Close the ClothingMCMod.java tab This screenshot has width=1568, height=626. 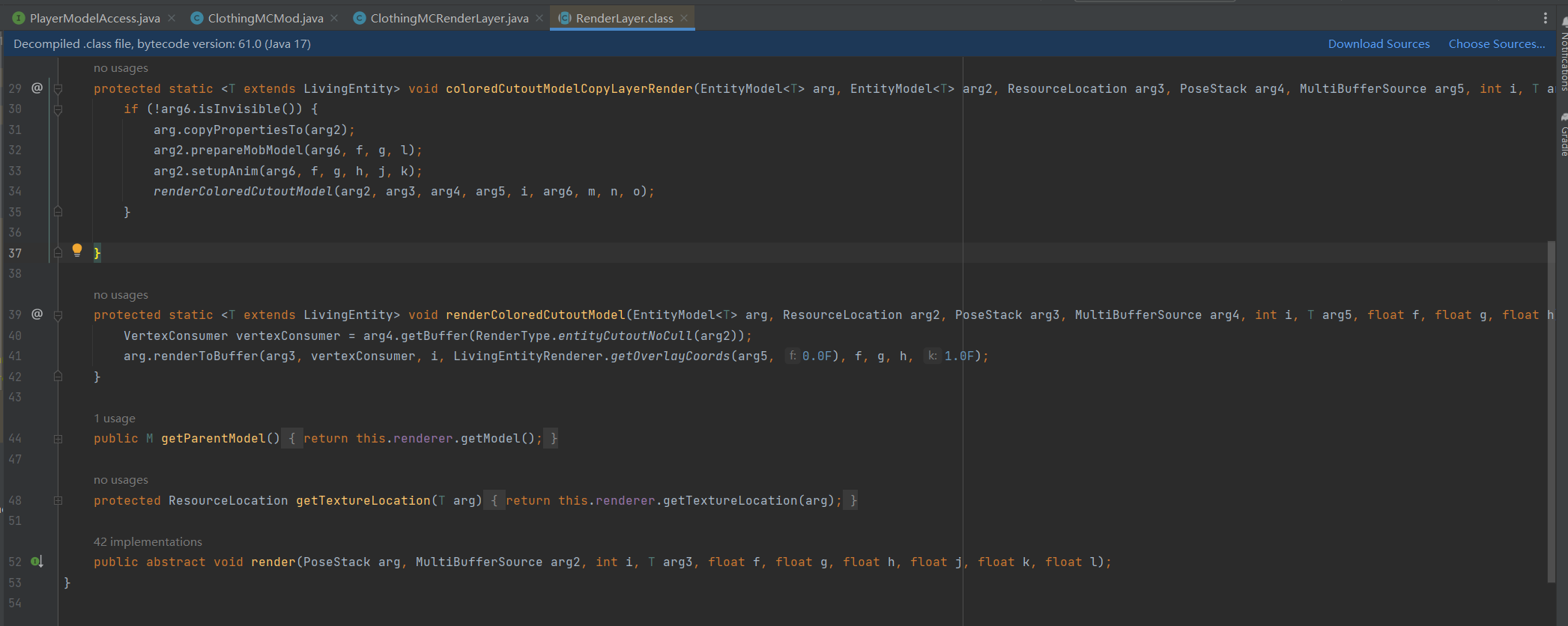click(334, 18)
